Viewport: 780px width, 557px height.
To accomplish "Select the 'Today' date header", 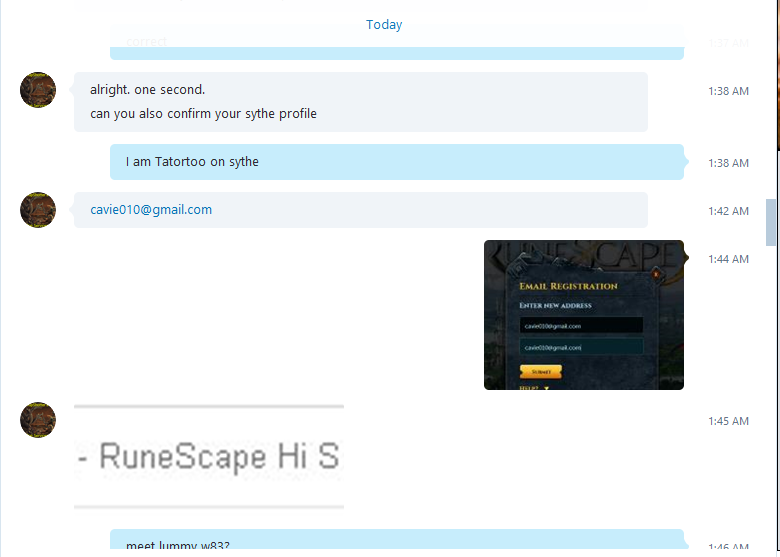I will (x=384, y=24).
